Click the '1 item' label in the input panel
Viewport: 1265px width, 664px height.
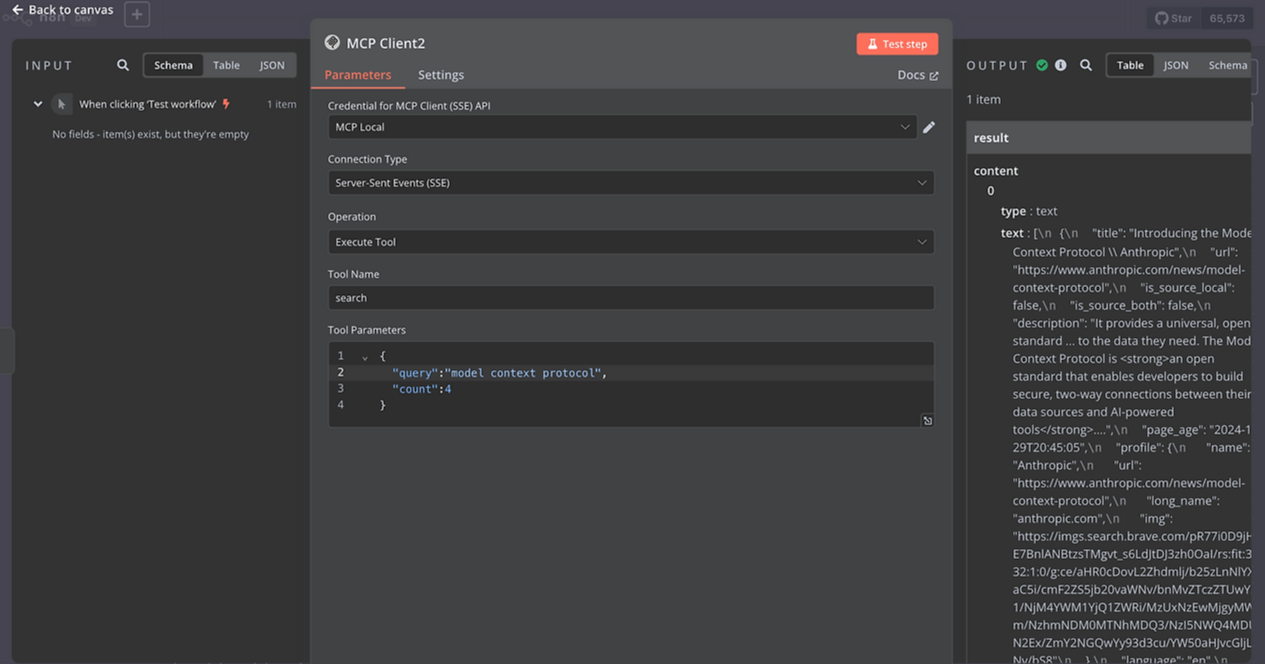(x=281, y=104)
